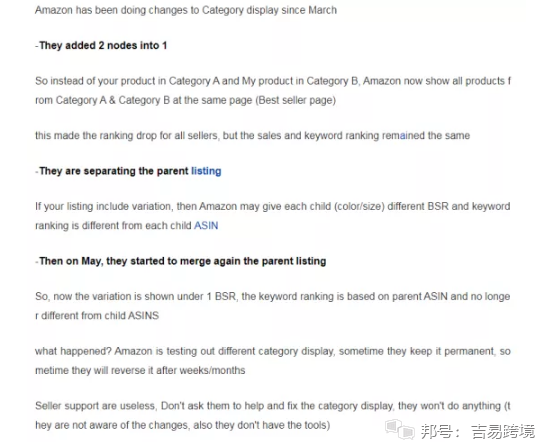
Task: Click the paragraph starting "If your listing include variation"
Action: (x=273, y=216)
